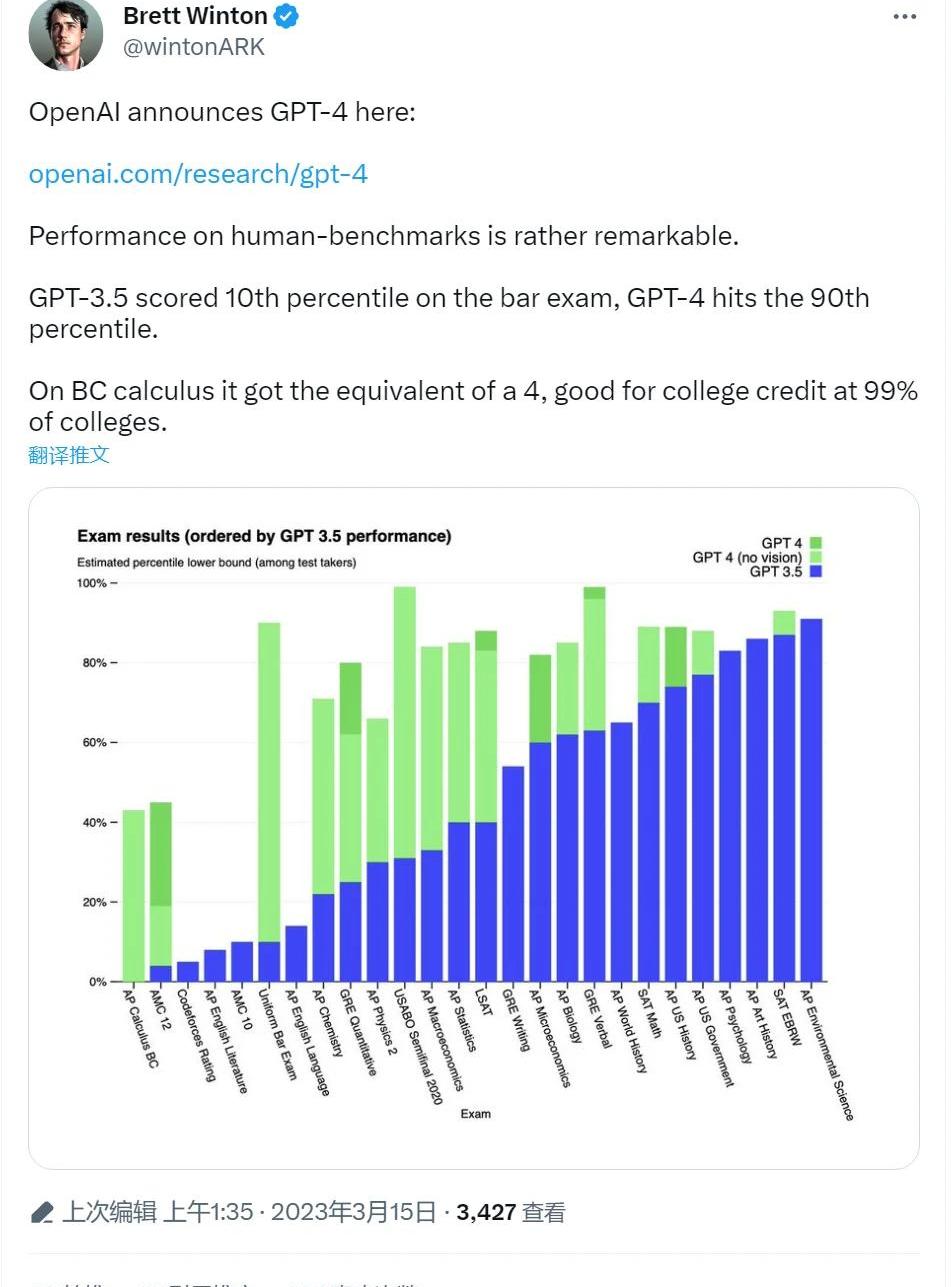Open Brett Winton's profile avatar
This screenshot has height=1287, width=951.
pos(66,34)
